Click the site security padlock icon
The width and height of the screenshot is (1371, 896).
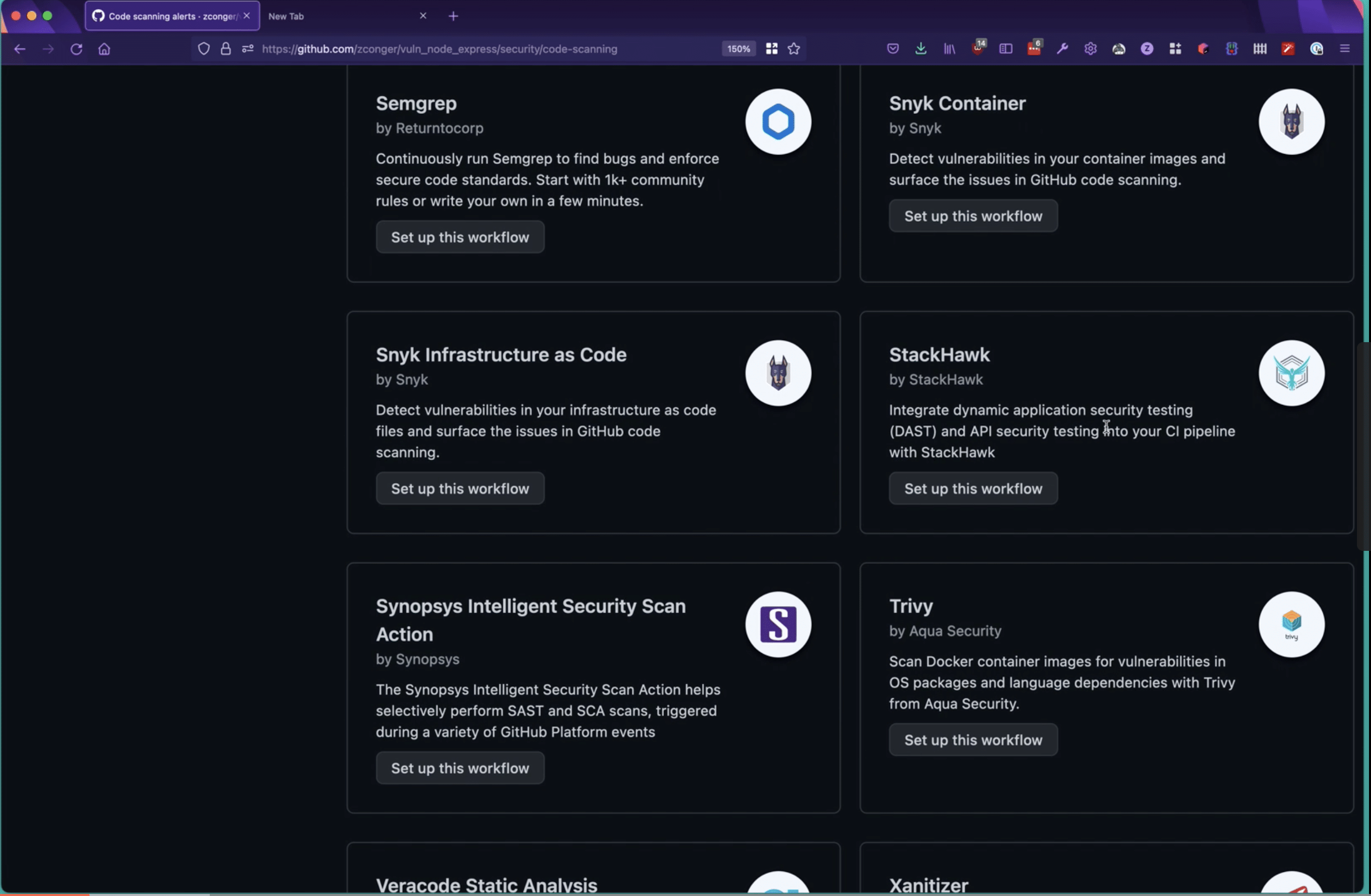click(226, 49)
